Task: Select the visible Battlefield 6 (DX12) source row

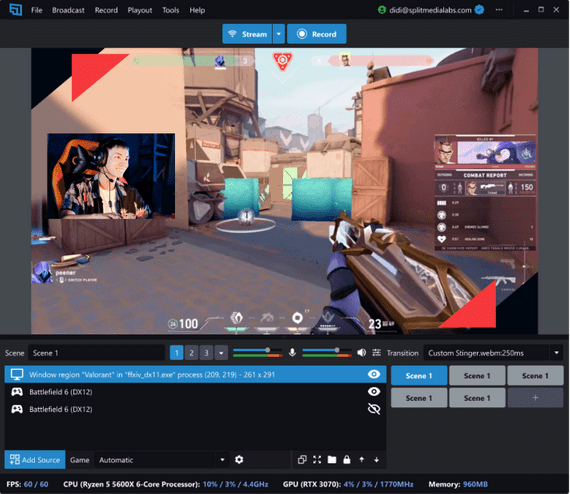Action: [x=195, y=392]
